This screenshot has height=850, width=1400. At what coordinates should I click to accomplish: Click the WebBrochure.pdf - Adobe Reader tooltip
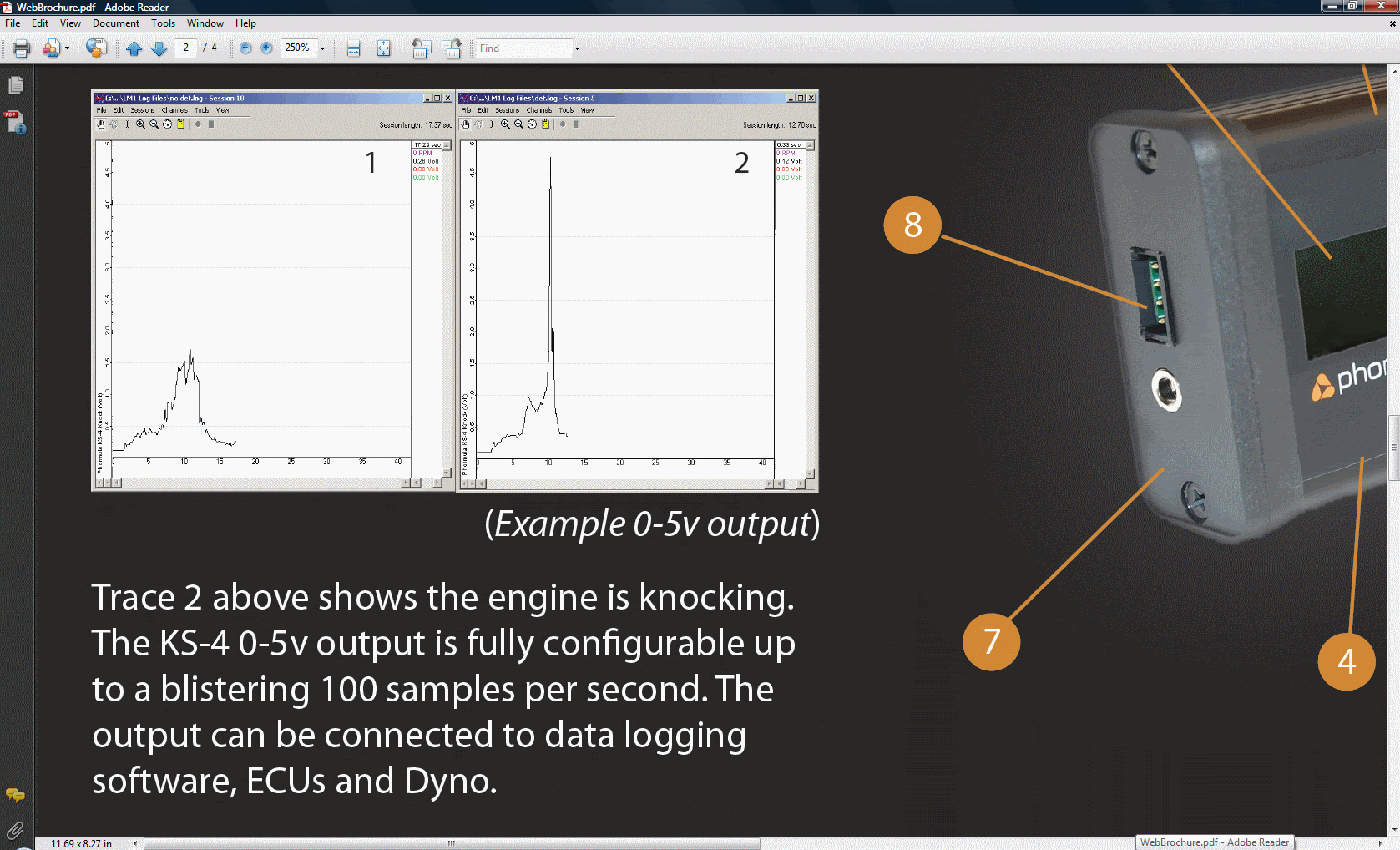1215,842
